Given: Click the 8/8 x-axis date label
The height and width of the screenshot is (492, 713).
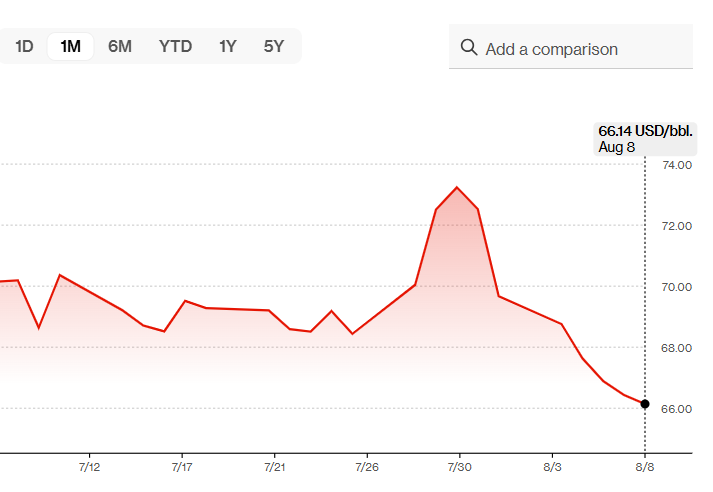Looking at the screenshot, I should point(645,467).
